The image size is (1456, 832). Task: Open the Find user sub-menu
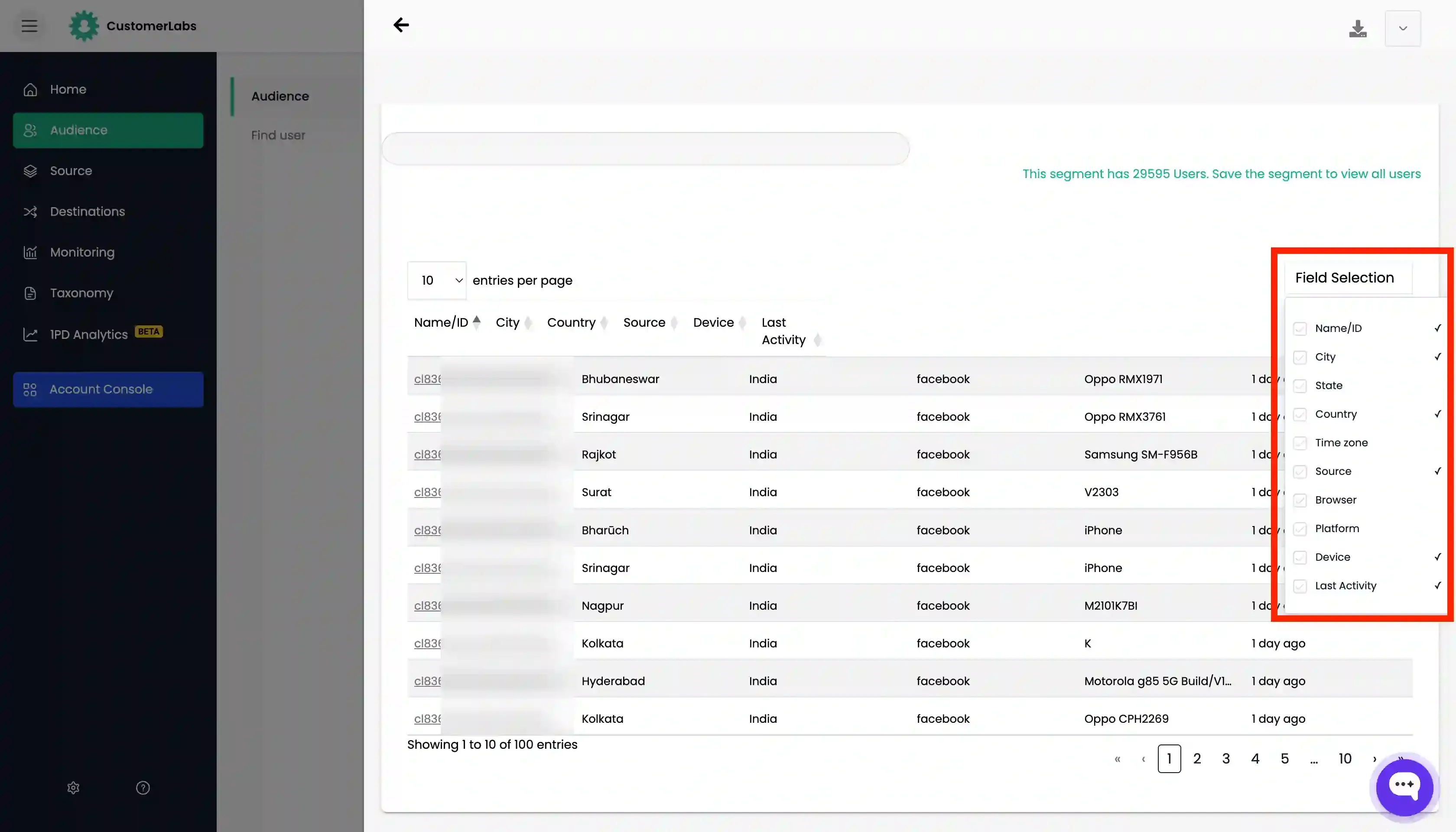coord(278,136)
